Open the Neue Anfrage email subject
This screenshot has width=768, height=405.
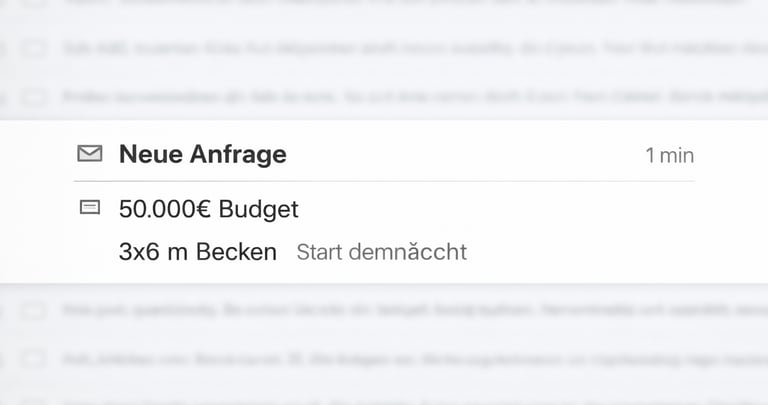[x=202, y=154]
